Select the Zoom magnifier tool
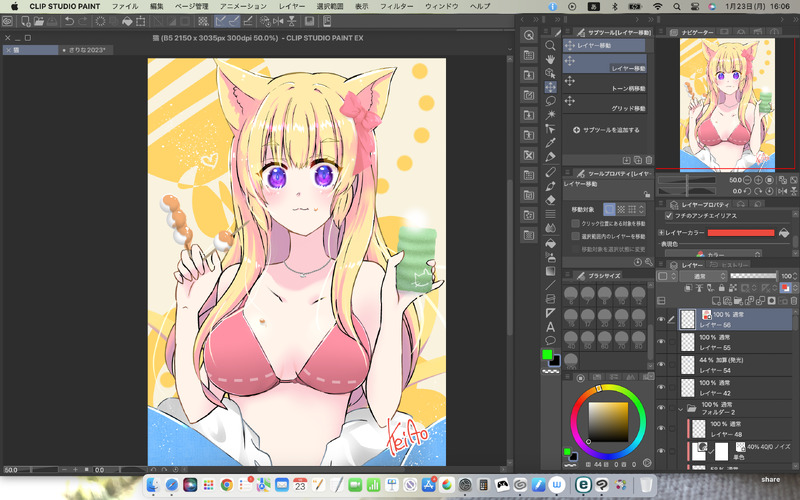The height and width of the screenshot is (500, 800). coord(550,45)
